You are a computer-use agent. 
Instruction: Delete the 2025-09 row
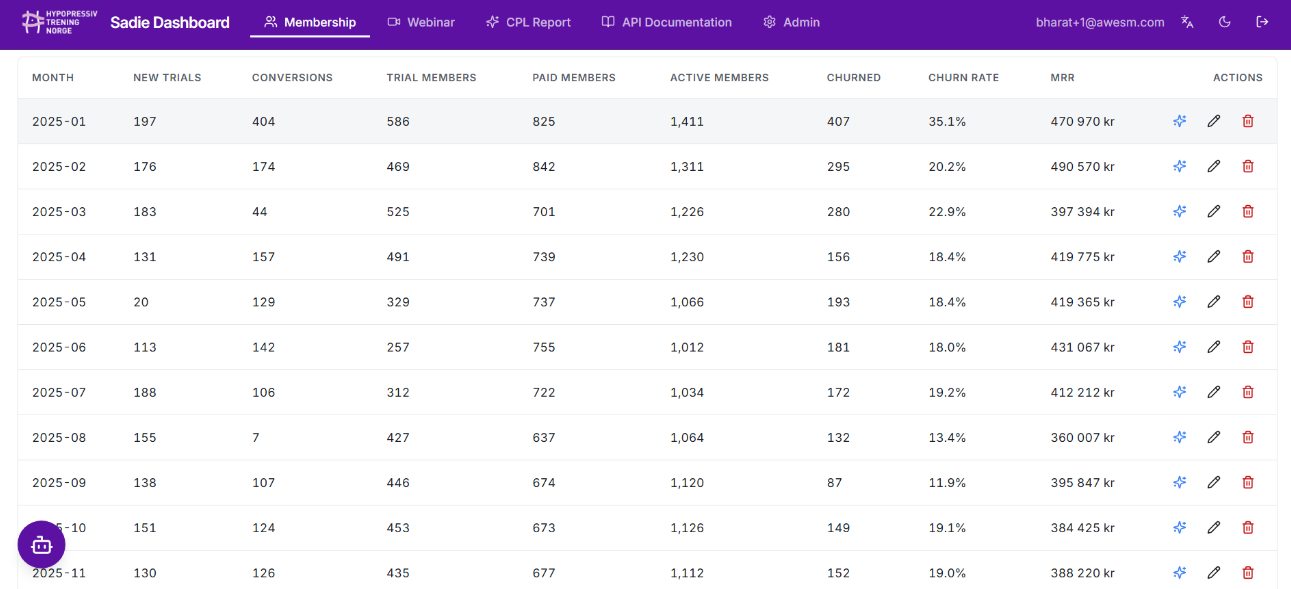coord(1248,482)
